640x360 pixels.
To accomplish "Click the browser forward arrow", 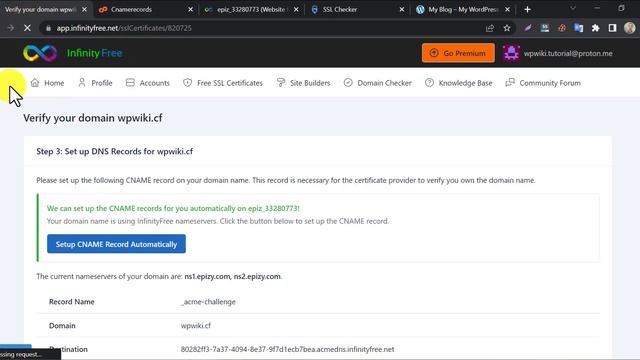I will [x=11, y=28].
